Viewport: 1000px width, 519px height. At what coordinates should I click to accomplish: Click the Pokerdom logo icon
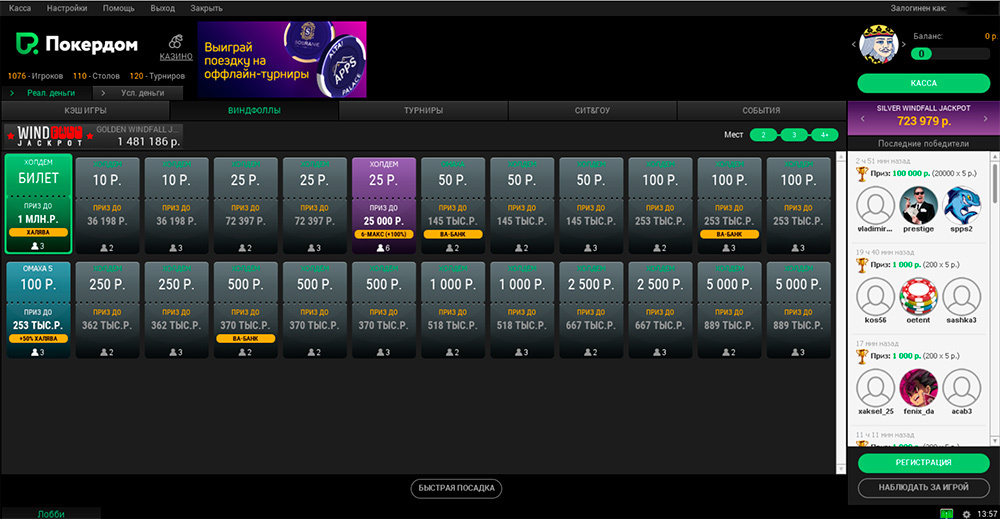point(25,45)
